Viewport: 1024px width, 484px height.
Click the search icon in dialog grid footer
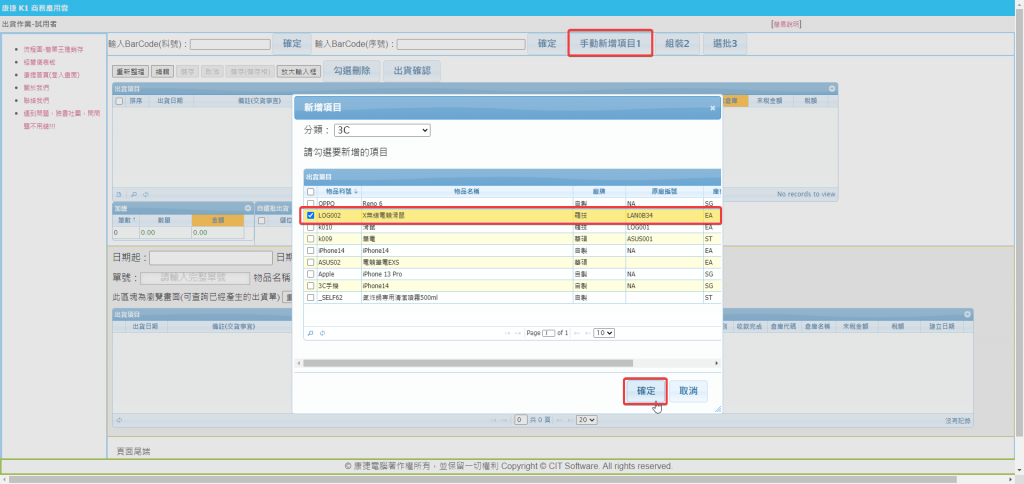coord(310,332)
